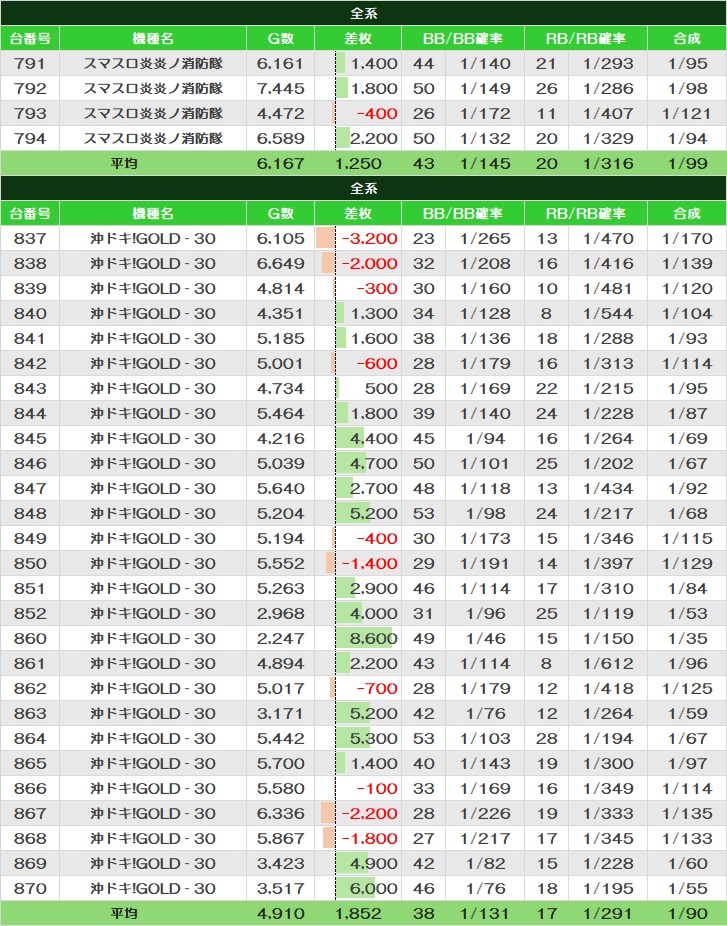
Task: Select the average G数 value 4.910
Action: [281, 914]
